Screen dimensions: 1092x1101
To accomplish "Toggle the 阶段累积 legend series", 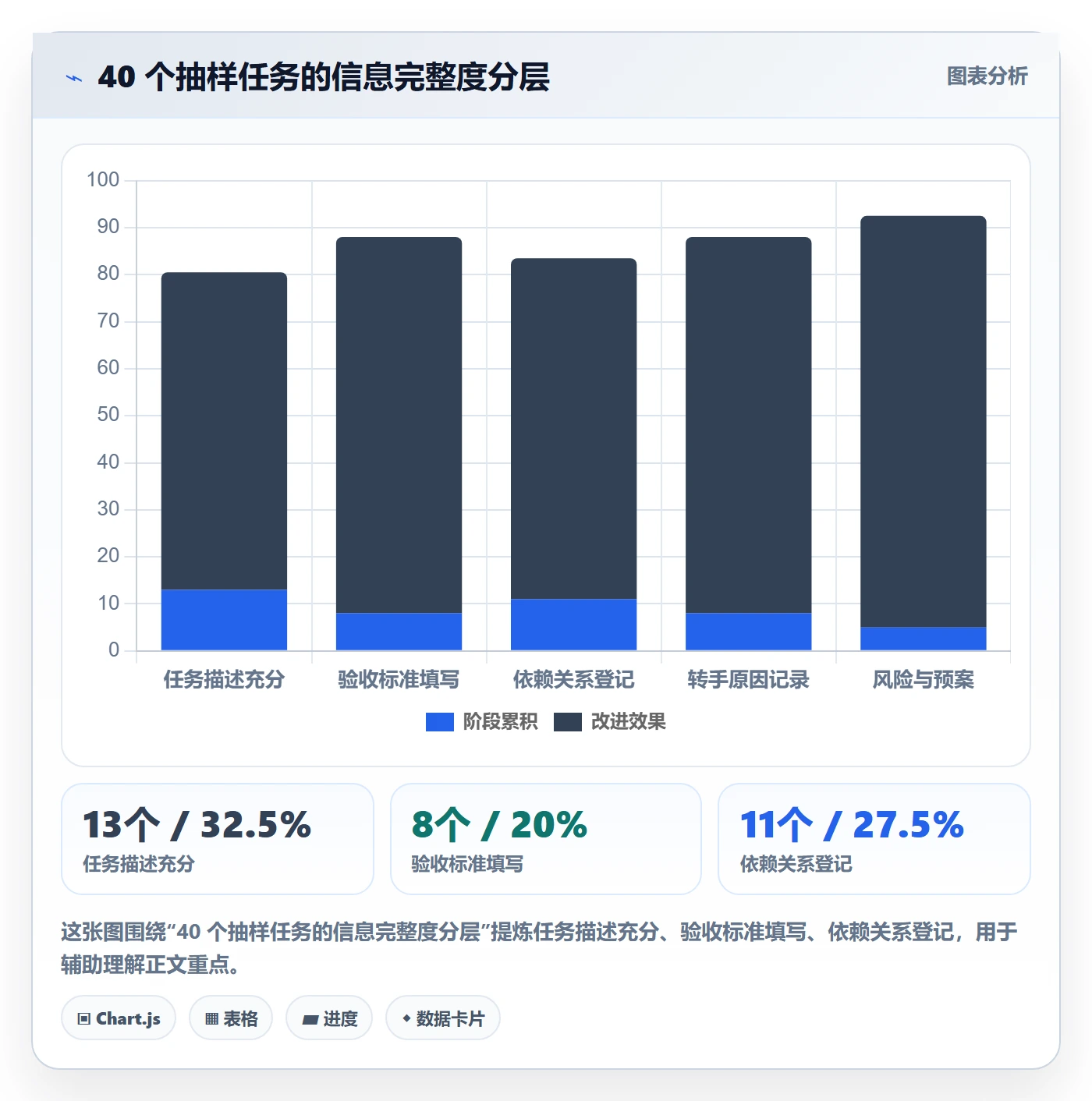I will coord(481,722).
